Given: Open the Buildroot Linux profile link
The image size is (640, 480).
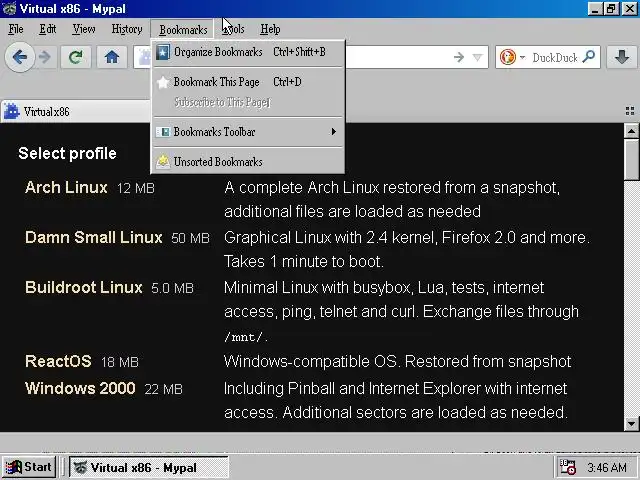Looking at the screenshot, I should (84, 287).
